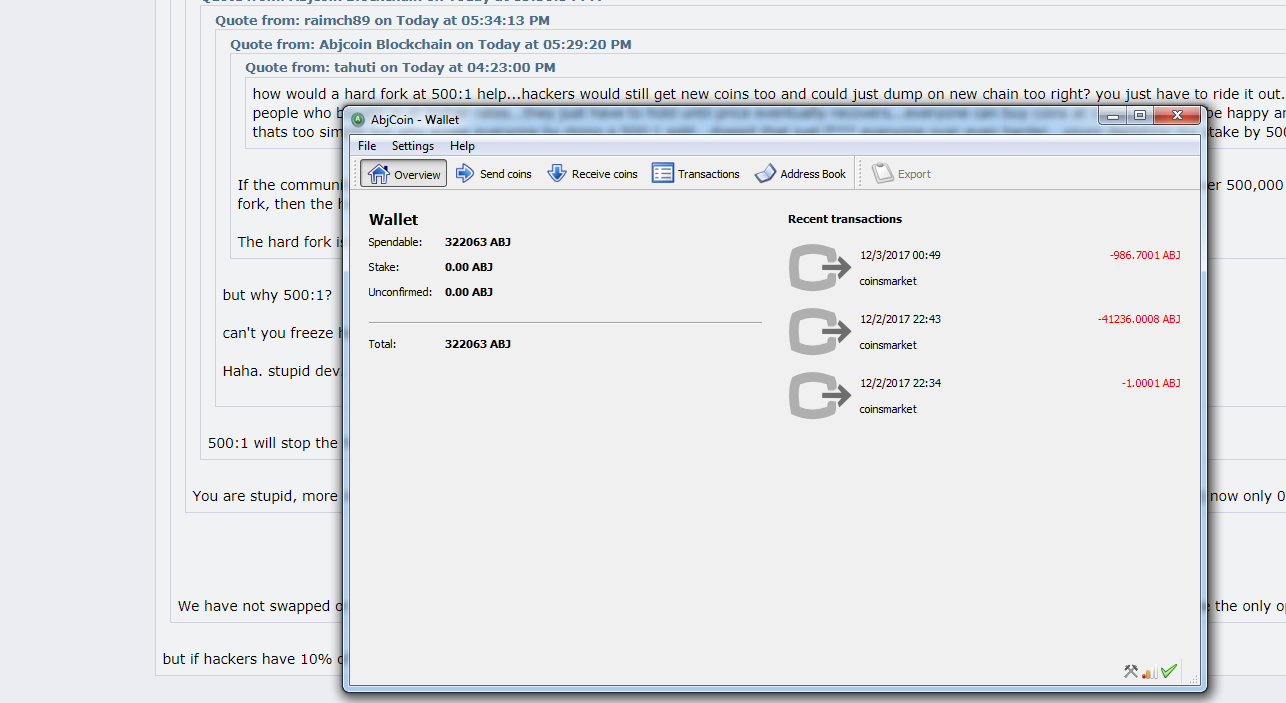This screenshot has height=703, width=1286.
Task: Click the Spendable 322063 ABJ value
Action: [478, 242]
